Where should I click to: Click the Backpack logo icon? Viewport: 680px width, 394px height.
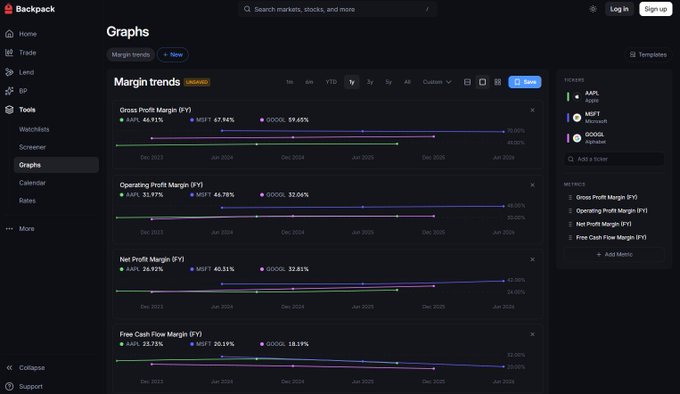coord(8,9)
